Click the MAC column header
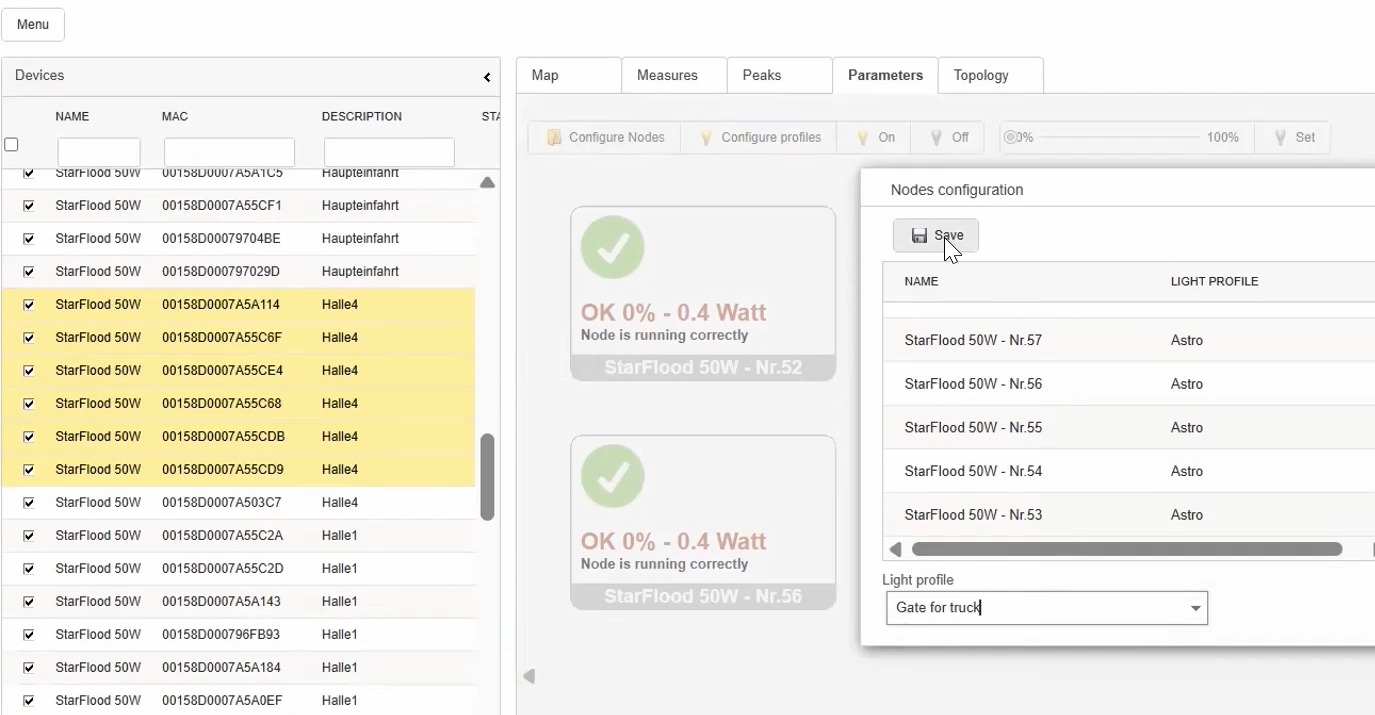1375x715 pixels. [x=175, y=117]
